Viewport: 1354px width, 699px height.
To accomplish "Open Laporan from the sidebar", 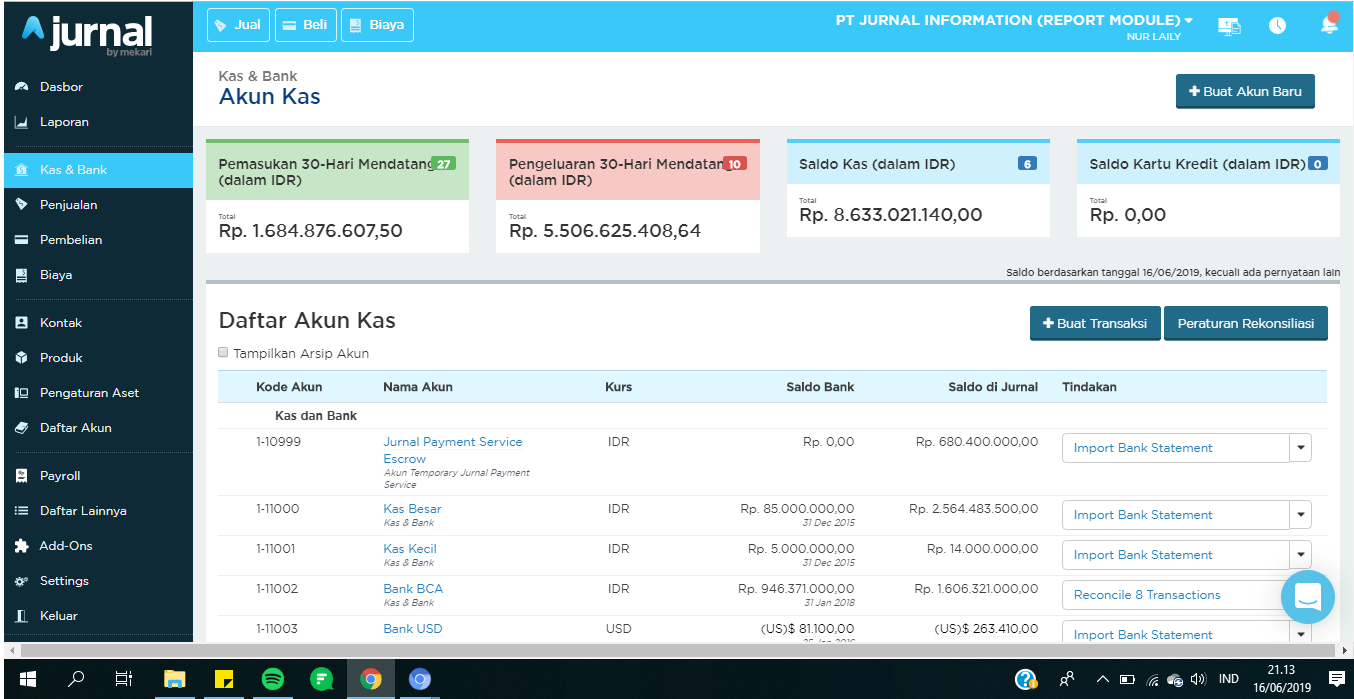I will click(64, 122).
